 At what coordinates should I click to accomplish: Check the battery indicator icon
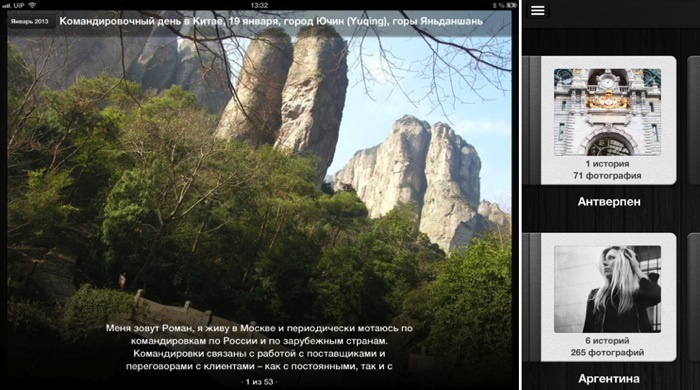(x=511, y=5)
